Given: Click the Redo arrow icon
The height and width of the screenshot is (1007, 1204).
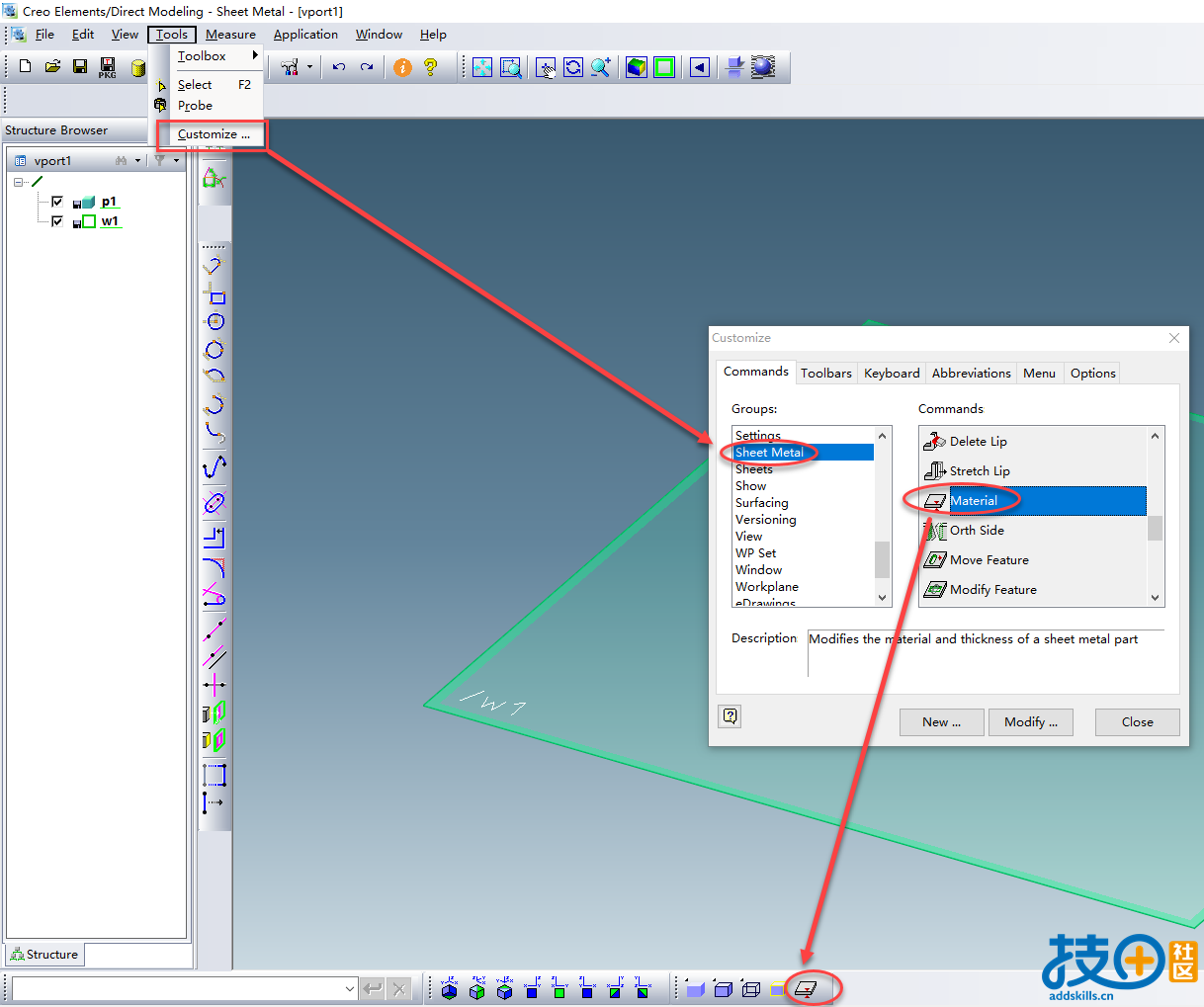Looking at the screenshot, I should [367, 67].
